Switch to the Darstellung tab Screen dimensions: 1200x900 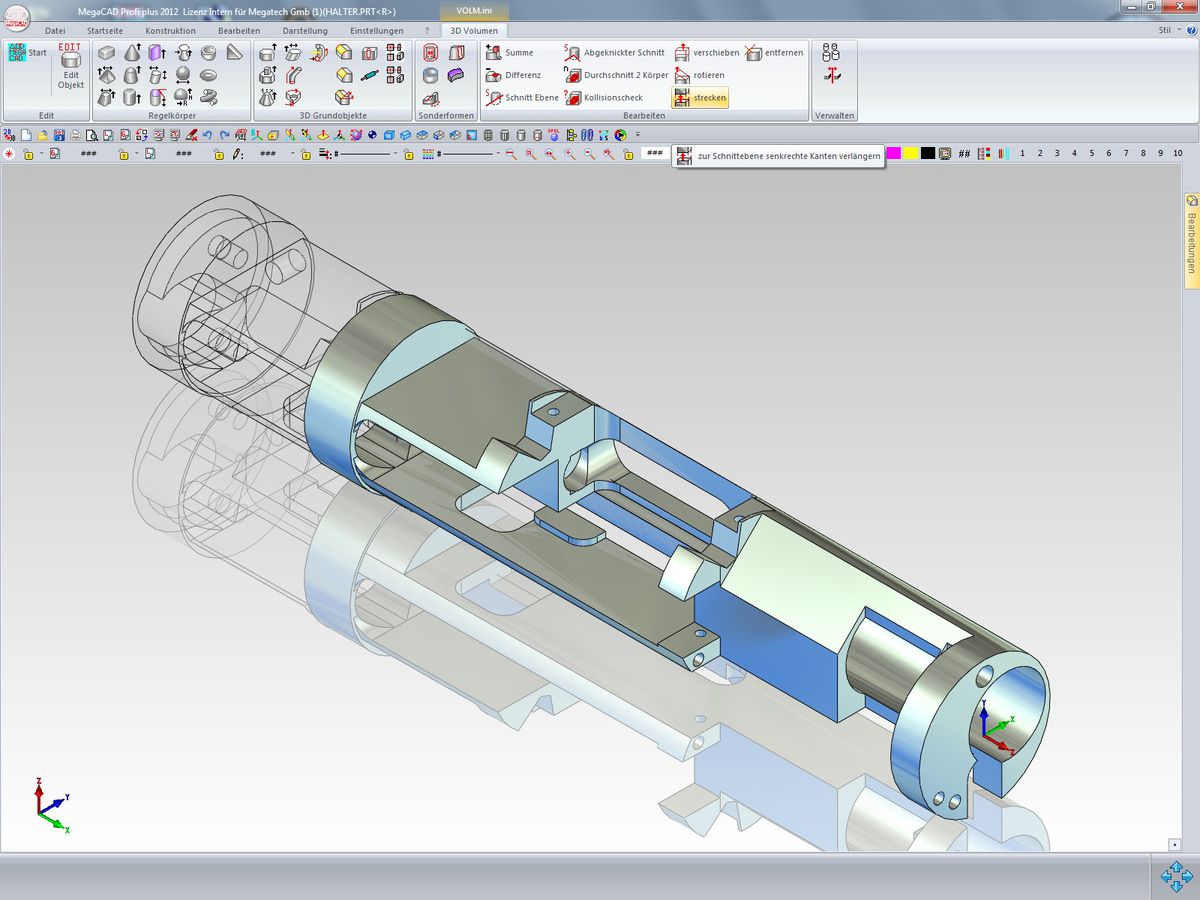point(305,31)
